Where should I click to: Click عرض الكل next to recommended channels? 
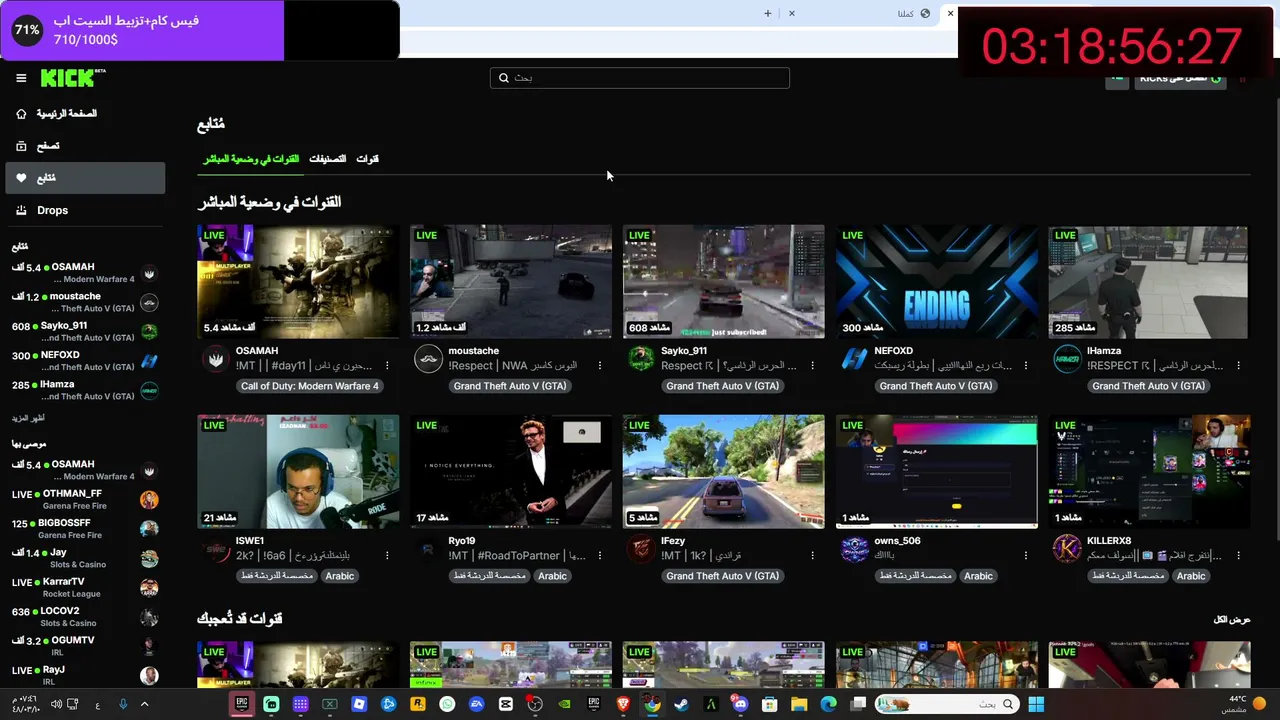[1232, 620]
